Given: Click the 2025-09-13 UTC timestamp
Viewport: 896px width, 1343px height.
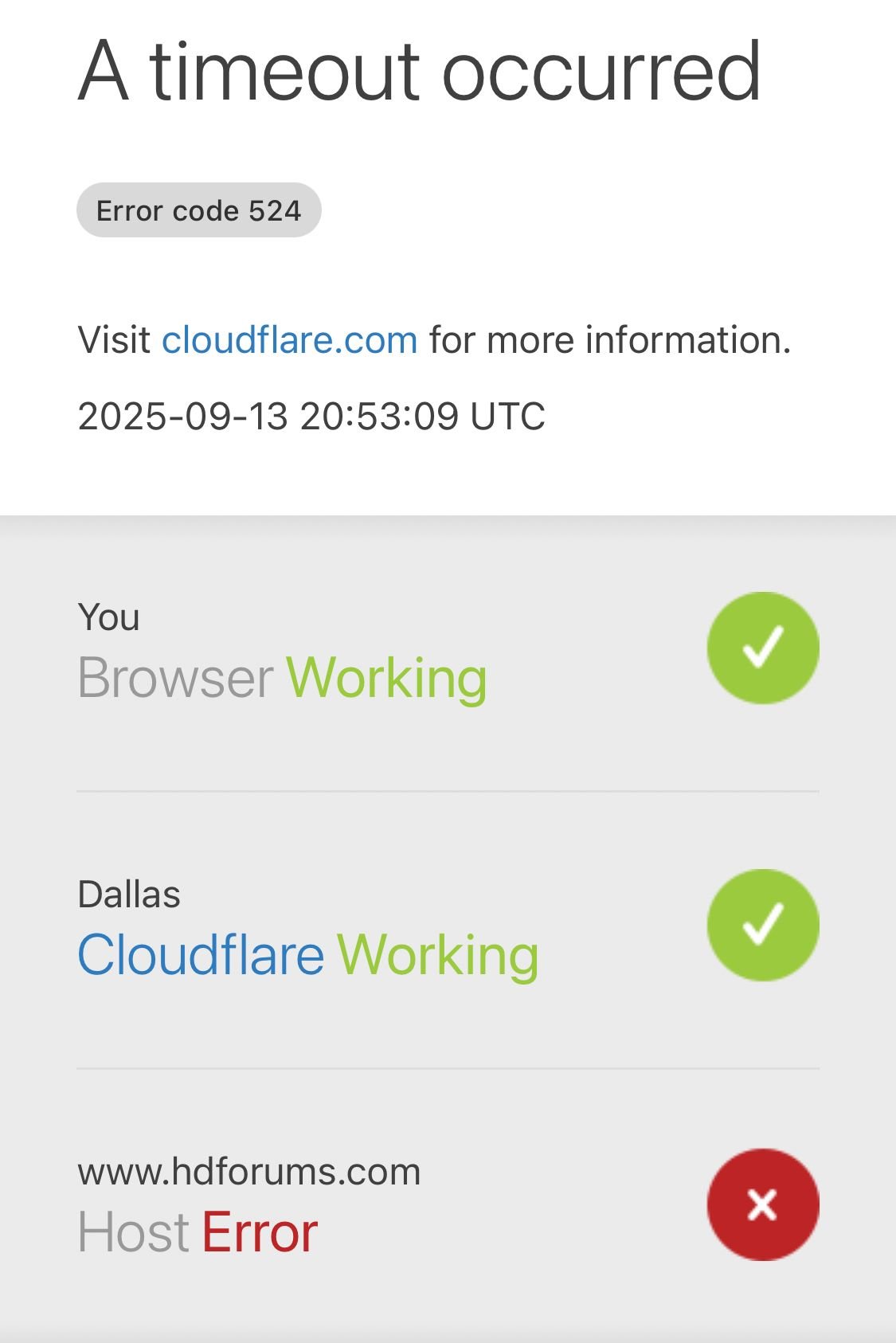Looking at the screenshot, I should coord(311,416).
